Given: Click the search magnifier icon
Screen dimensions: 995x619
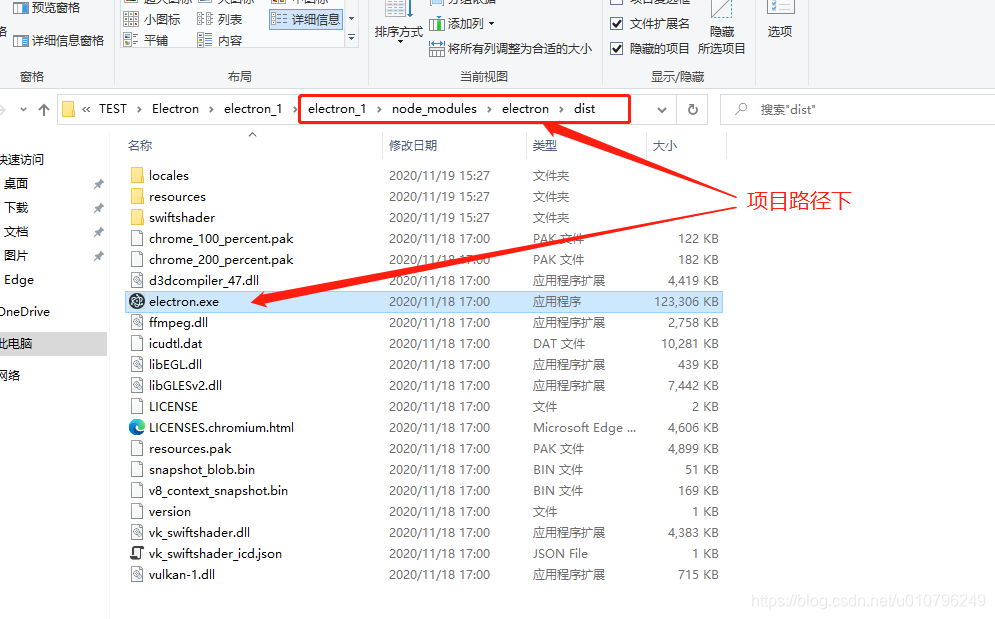Looking at the screenshot, I should pos(741,109).
